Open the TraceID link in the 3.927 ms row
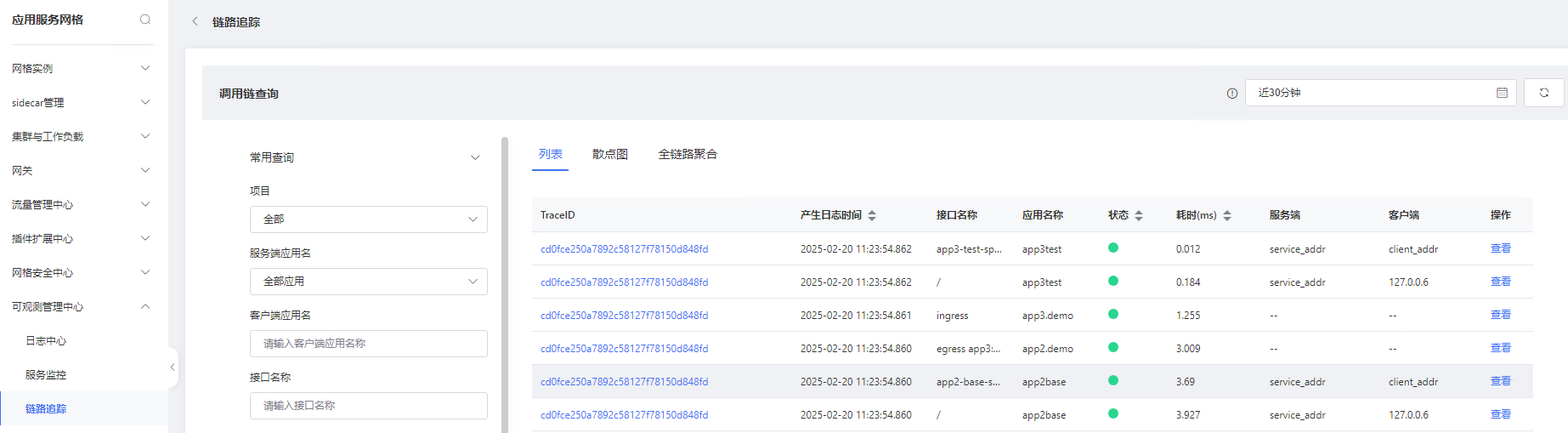Viewport: 1568px width, 433px height. click(625, 415)
